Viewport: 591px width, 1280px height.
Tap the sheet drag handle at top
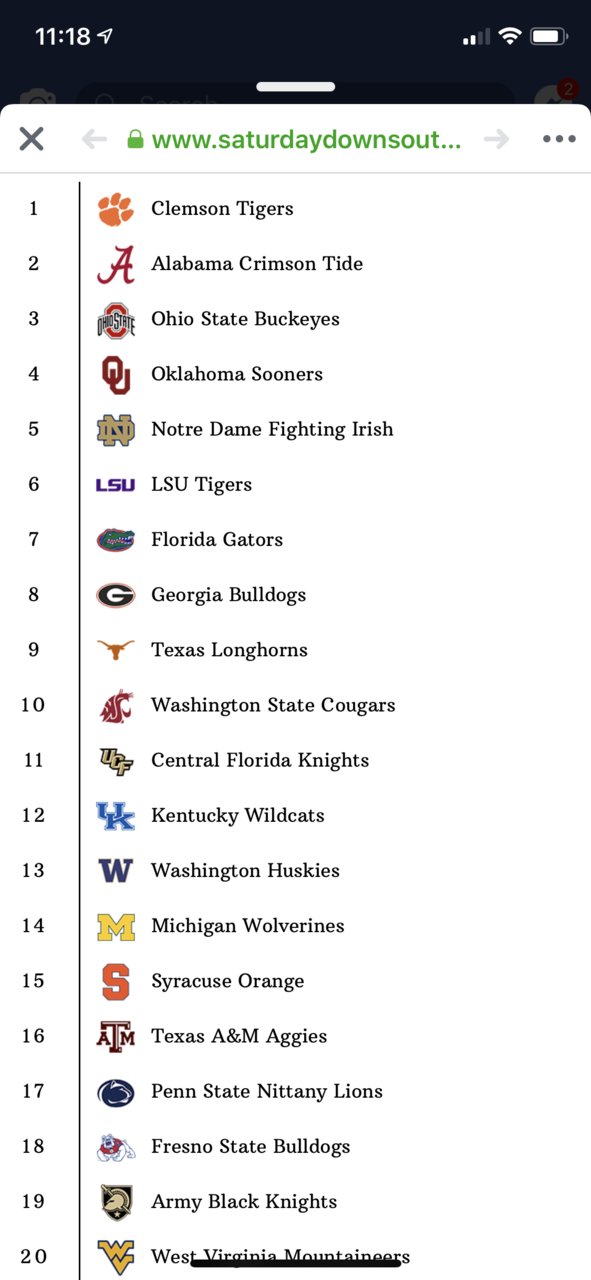tap(295, 87)
